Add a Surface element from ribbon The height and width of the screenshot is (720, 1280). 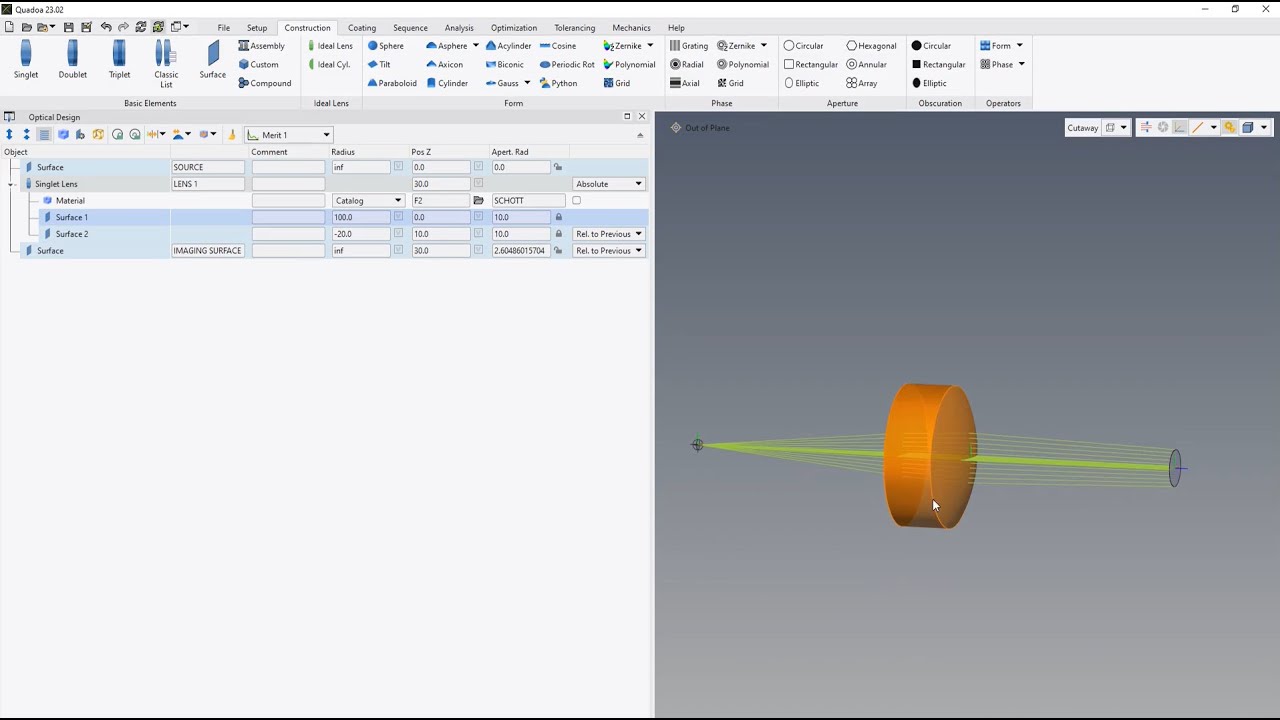coord(212,60)
